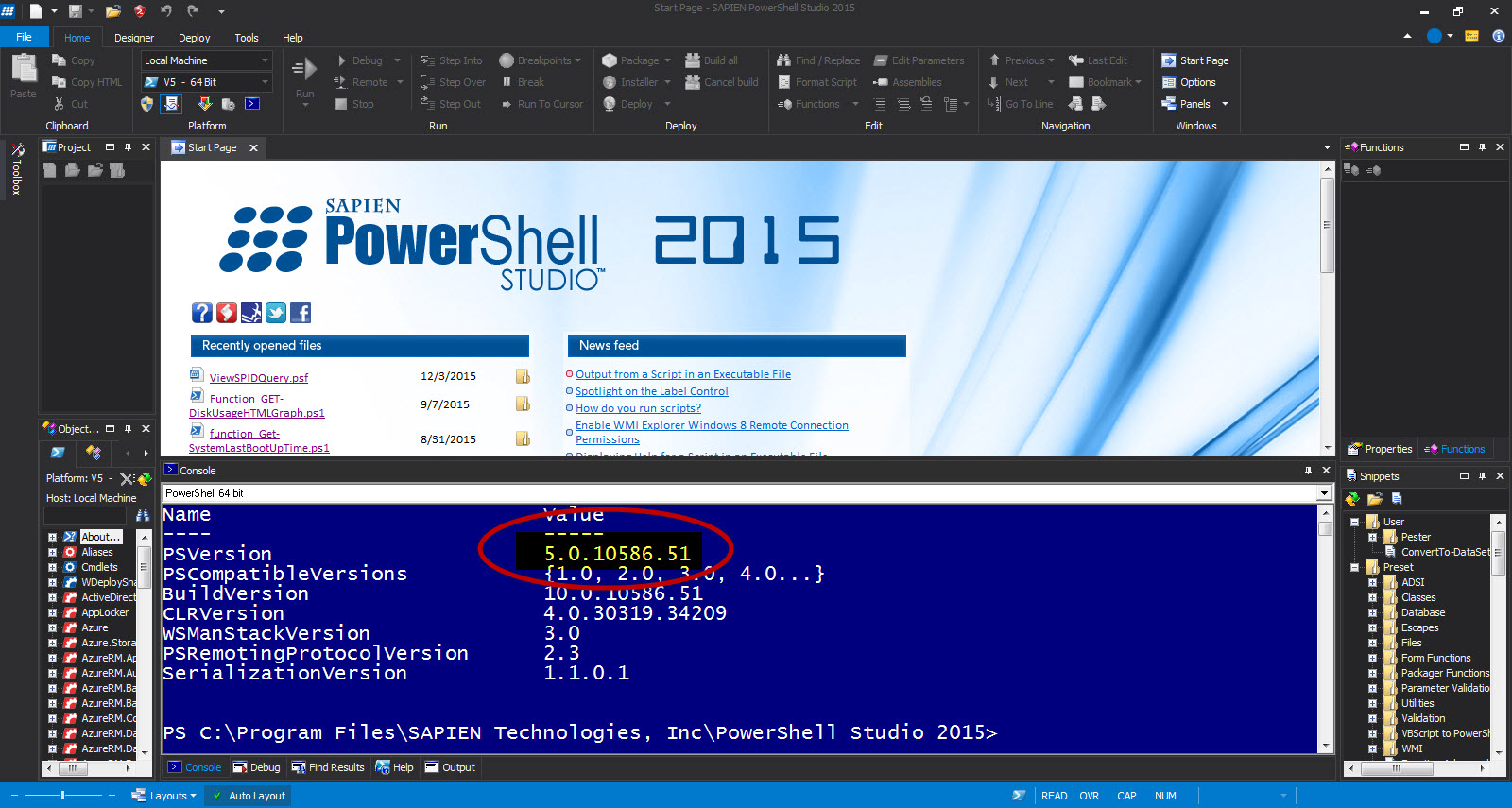Image resolution: width=1512 pixels, height=808 pixels.
Task: Open the Breakpoints dropdown
Action: point(578,60)
